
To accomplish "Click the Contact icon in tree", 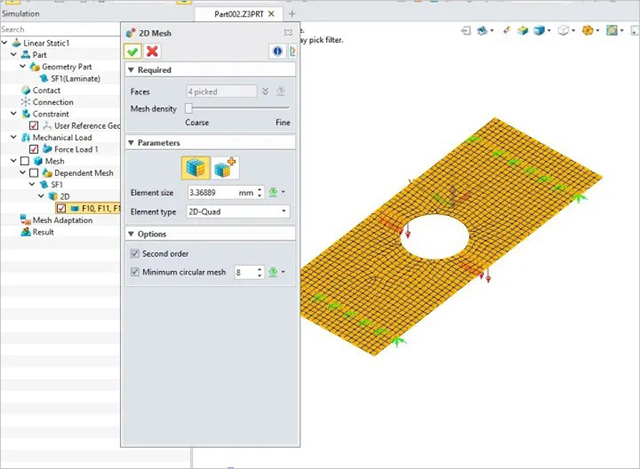I will click(25, 90).
